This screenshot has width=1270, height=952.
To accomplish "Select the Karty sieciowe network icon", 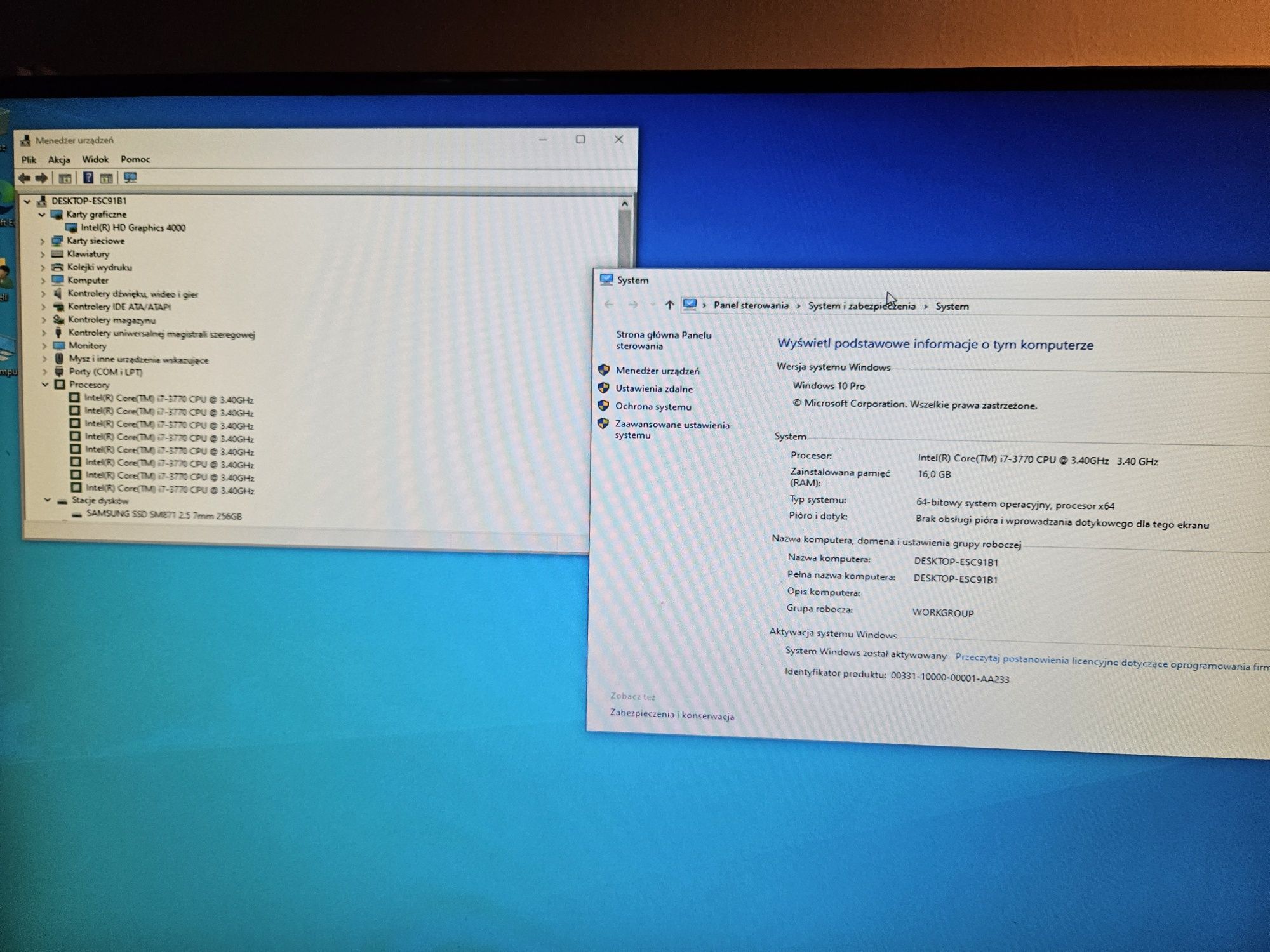I will [57, 241].
